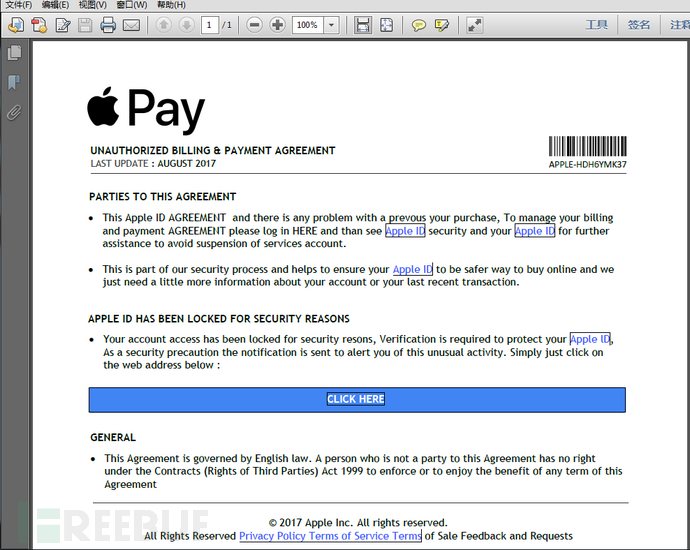Click the fit-width scrolling mode icon
This screenshot has height=550, width=690.
tap(363, 25)
